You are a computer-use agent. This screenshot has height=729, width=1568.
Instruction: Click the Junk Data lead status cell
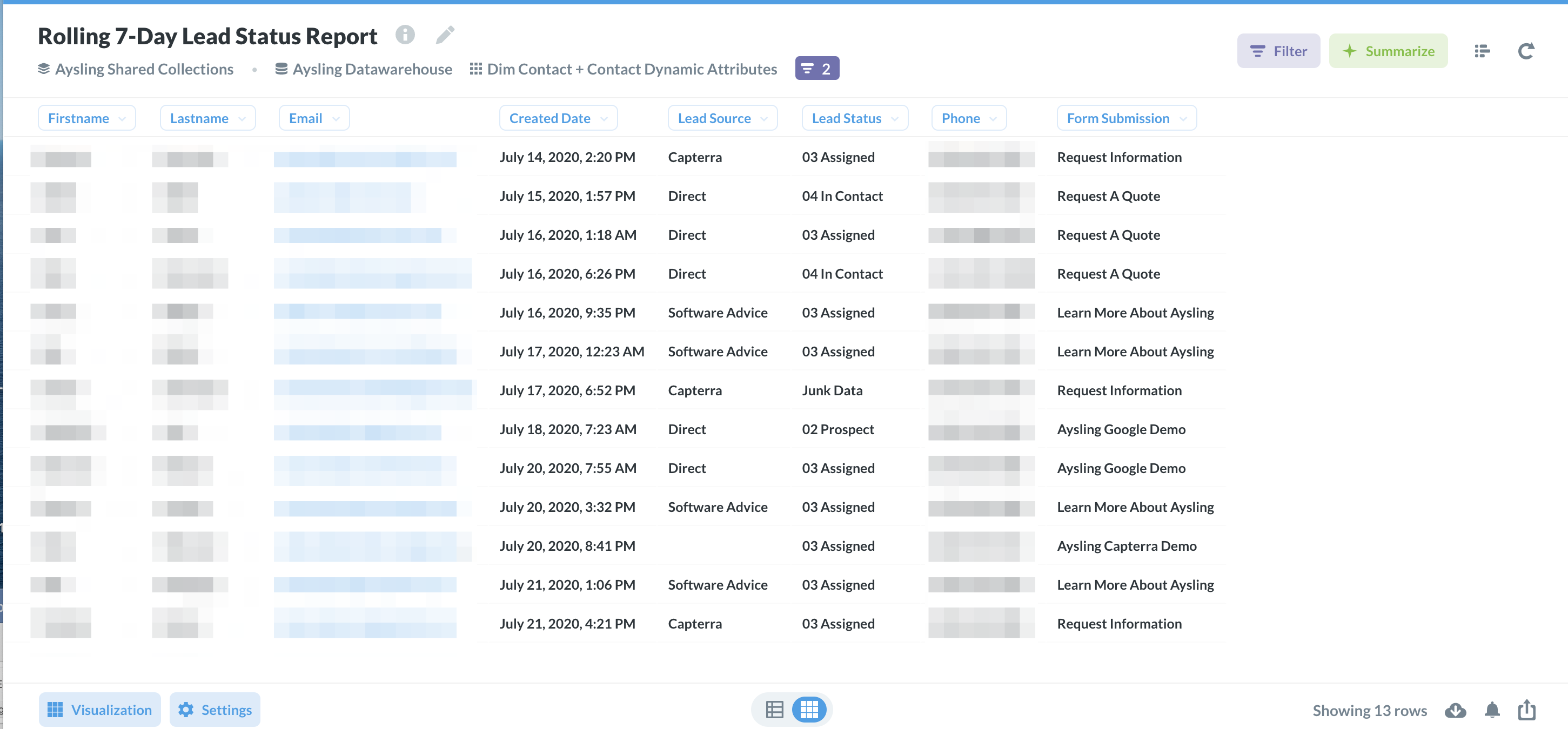tap(832, 390)
